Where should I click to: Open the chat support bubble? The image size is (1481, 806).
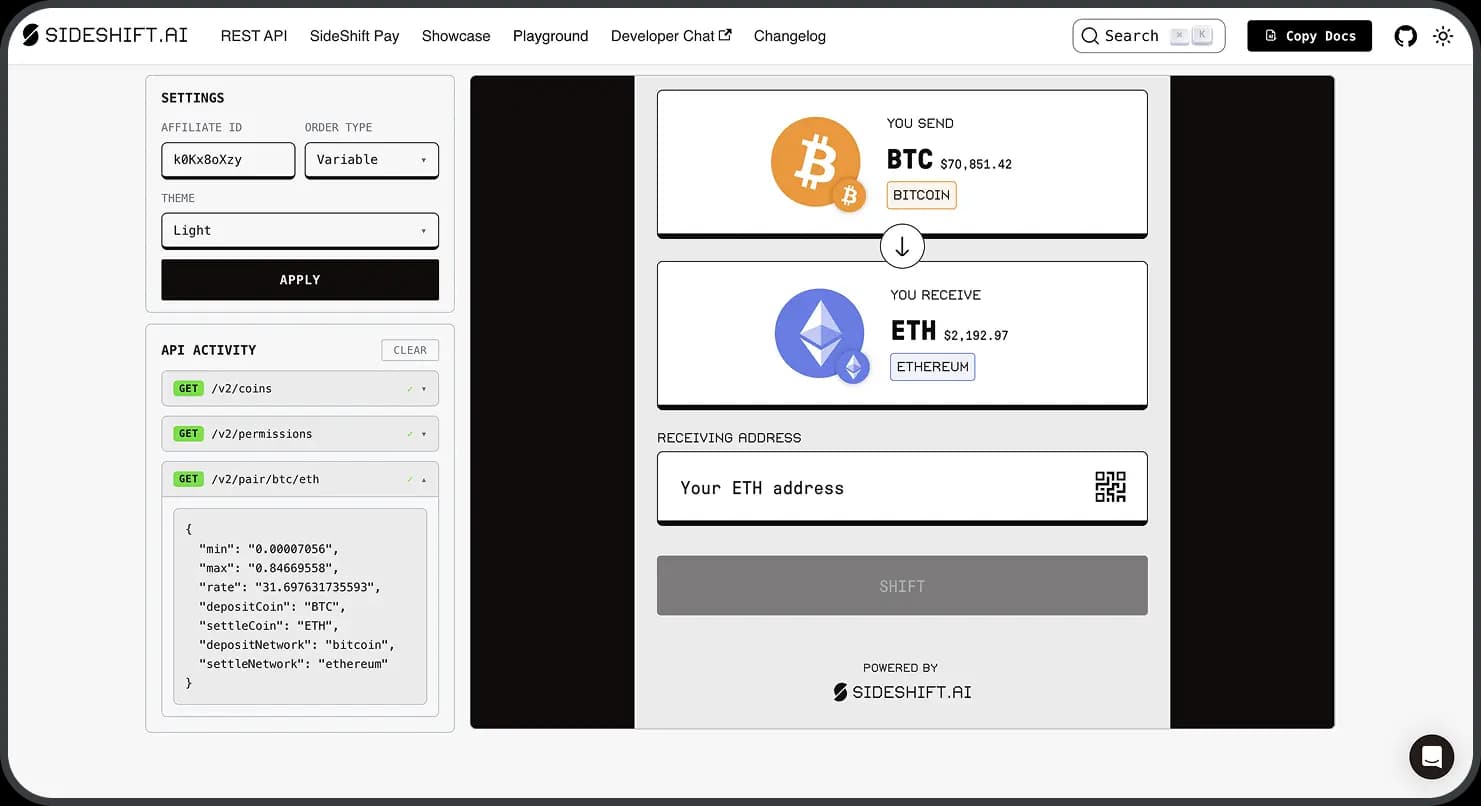1431,757
